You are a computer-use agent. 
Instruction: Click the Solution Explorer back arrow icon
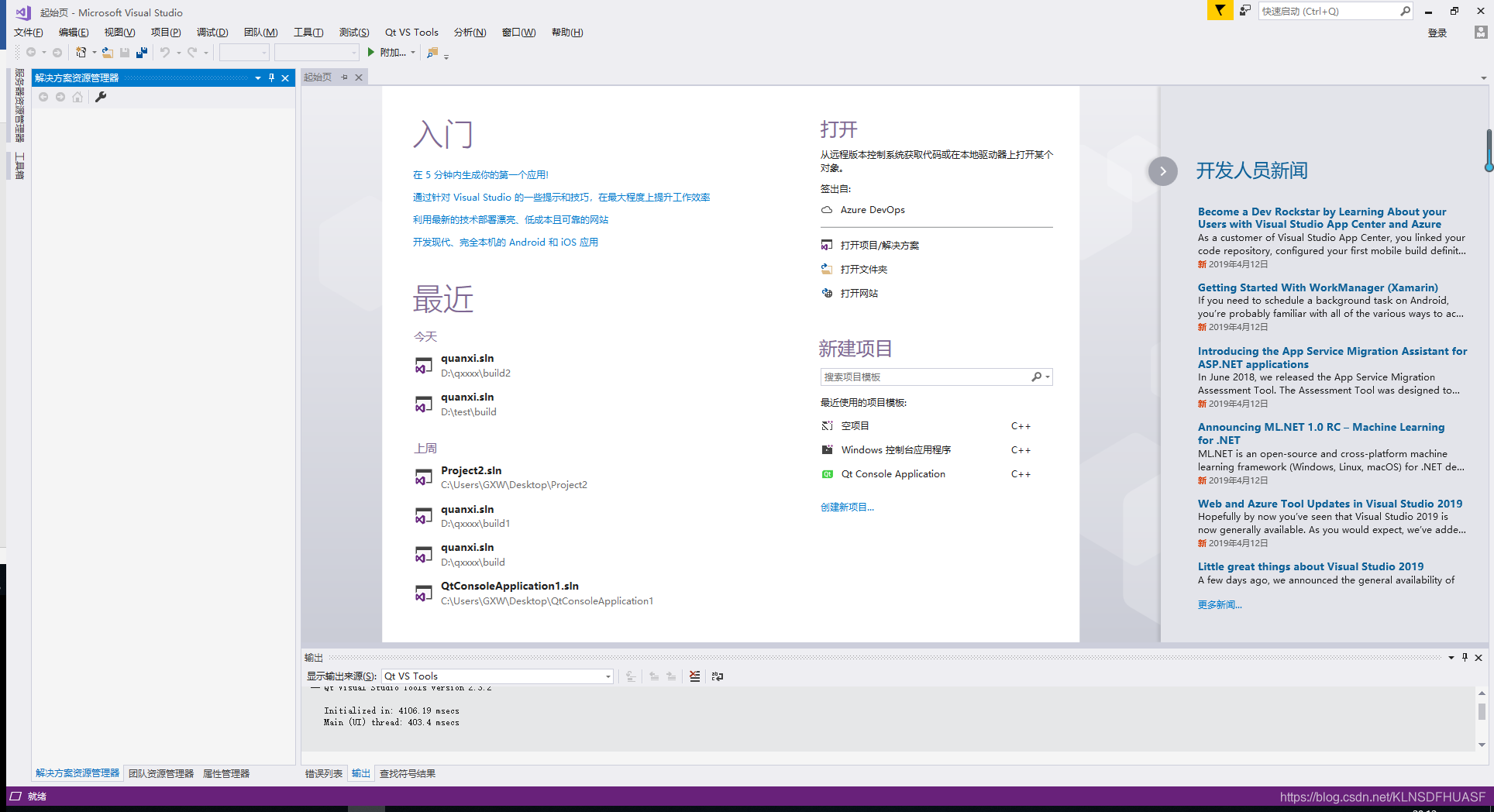[x=43, y=97]
